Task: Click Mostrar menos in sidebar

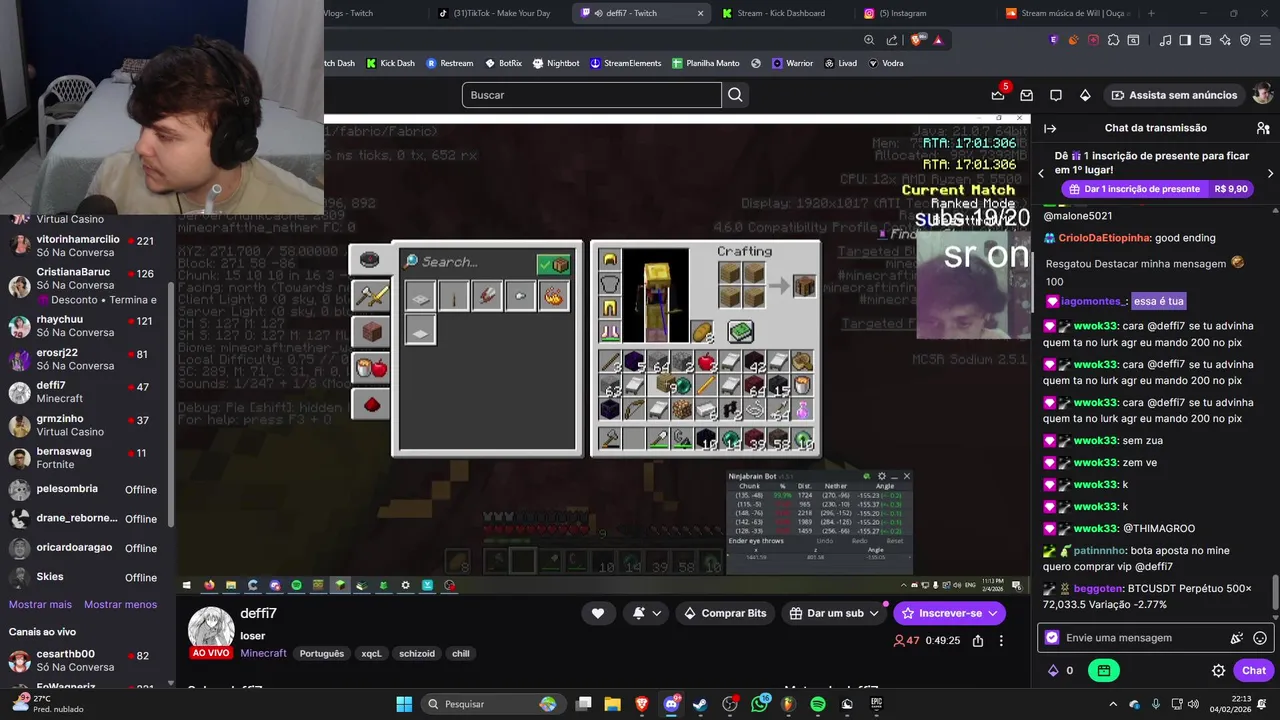Action: (120, 604)
